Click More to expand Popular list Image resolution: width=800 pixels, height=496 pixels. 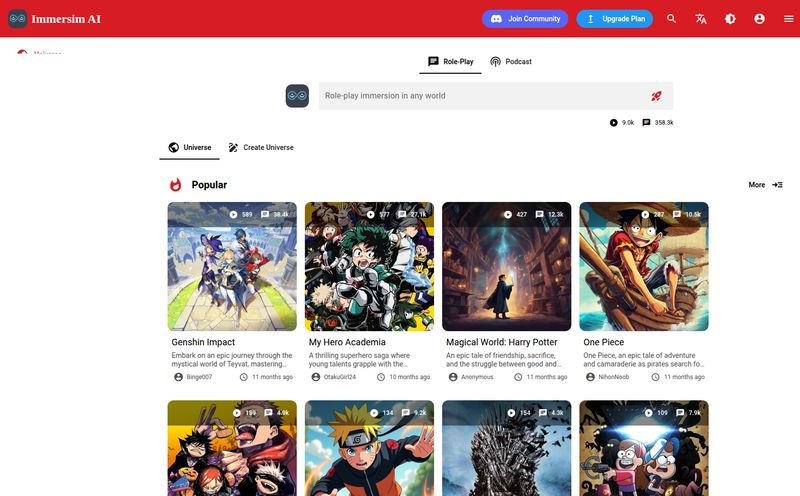click(765, 185)
